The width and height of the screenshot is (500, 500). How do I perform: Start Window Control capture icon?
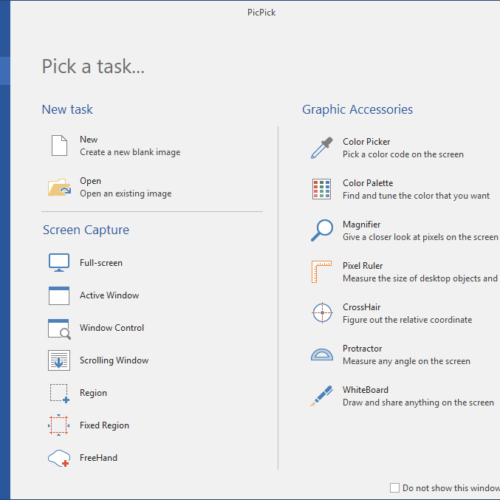coord(59,329)
